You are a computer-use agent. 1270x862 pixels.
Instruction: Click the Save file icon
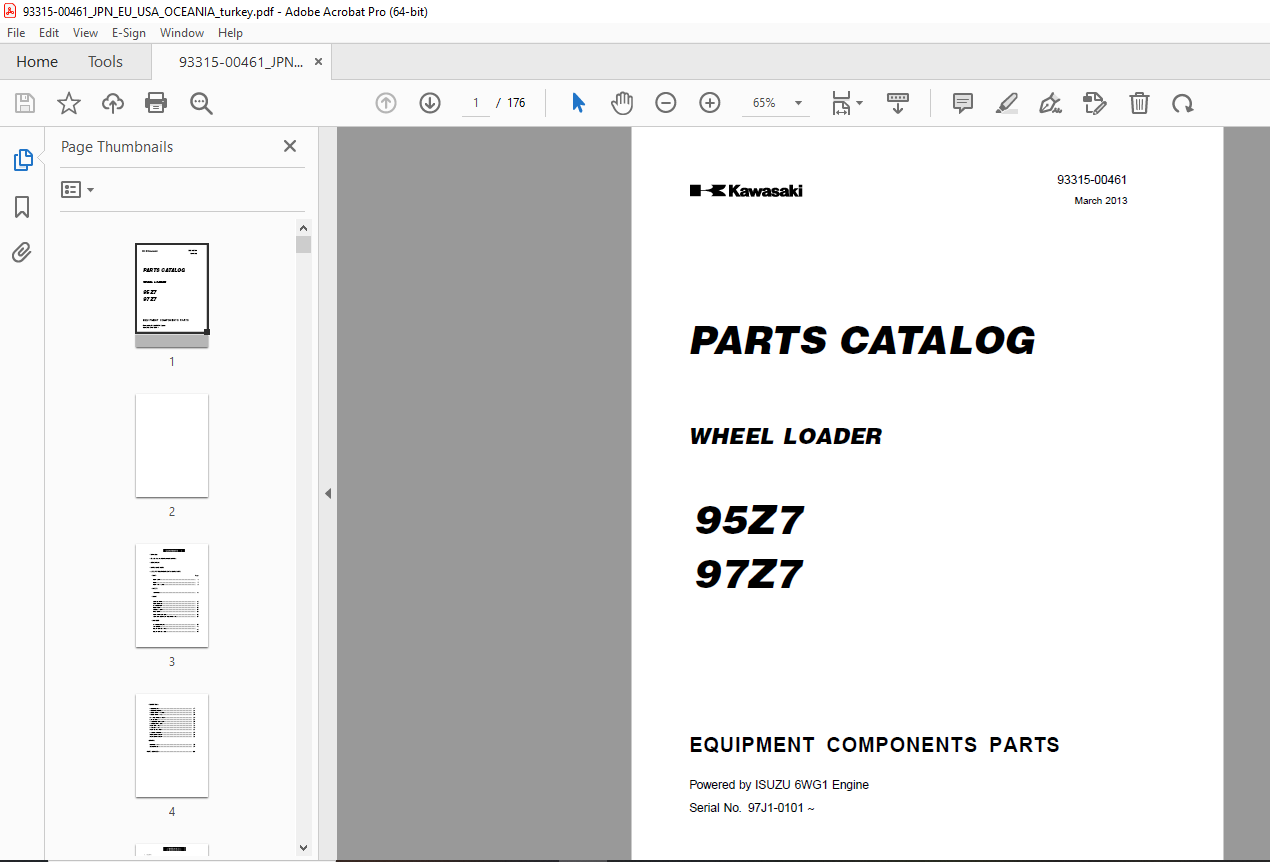click(x=25, y=103)
